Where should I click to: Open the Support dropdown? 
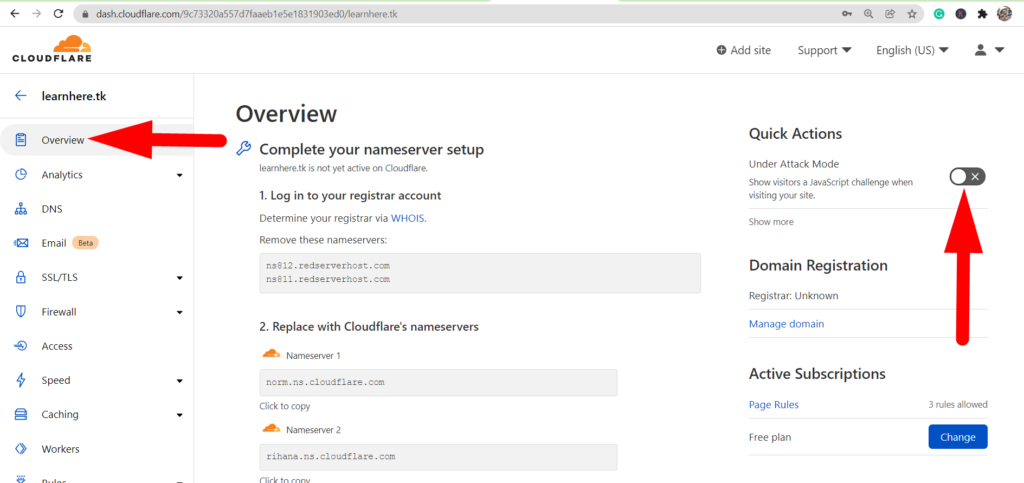point(824,50)
